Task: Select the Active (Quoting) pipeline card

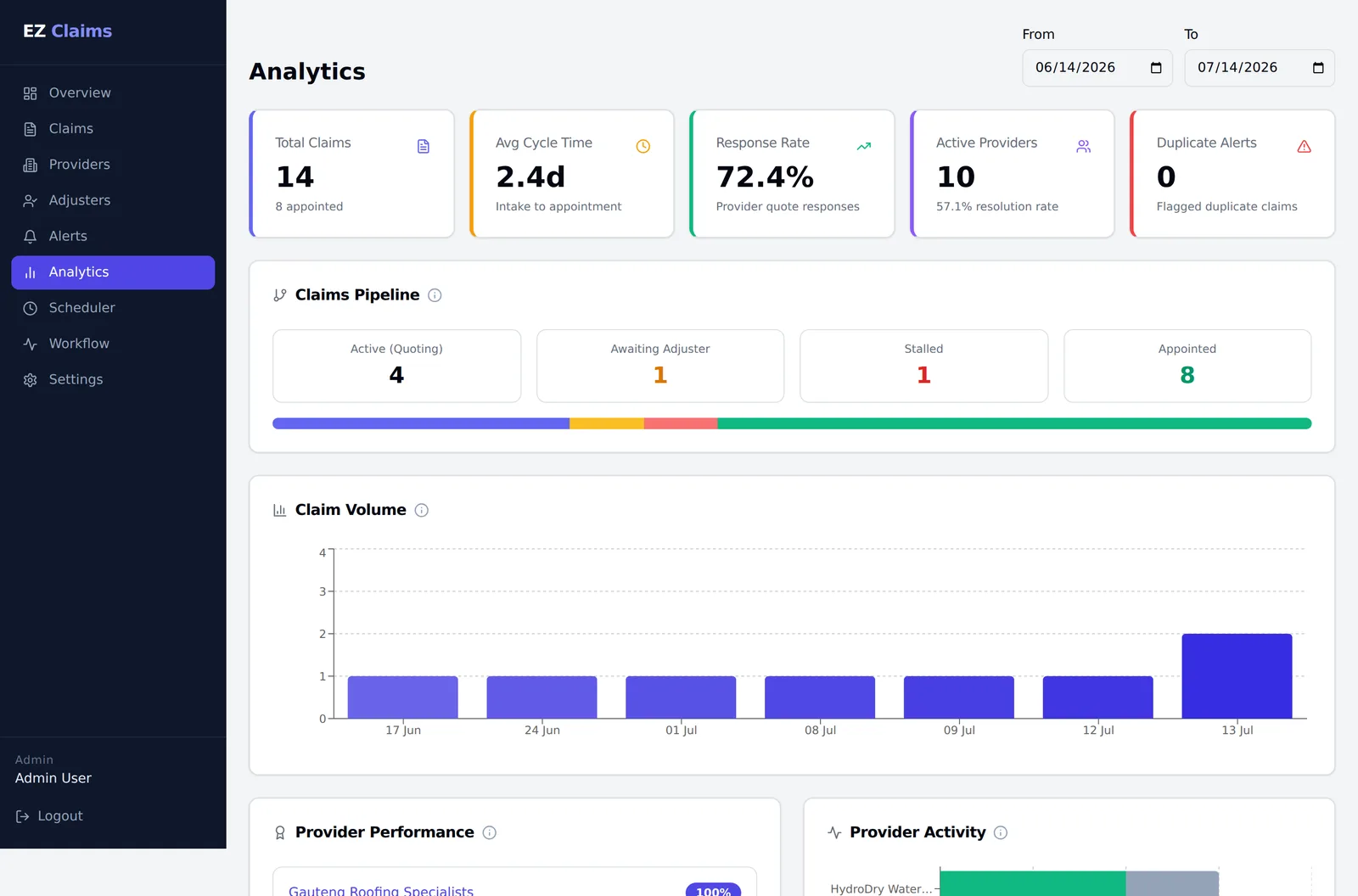Action: pyautogui.click(x=396, y=366)
